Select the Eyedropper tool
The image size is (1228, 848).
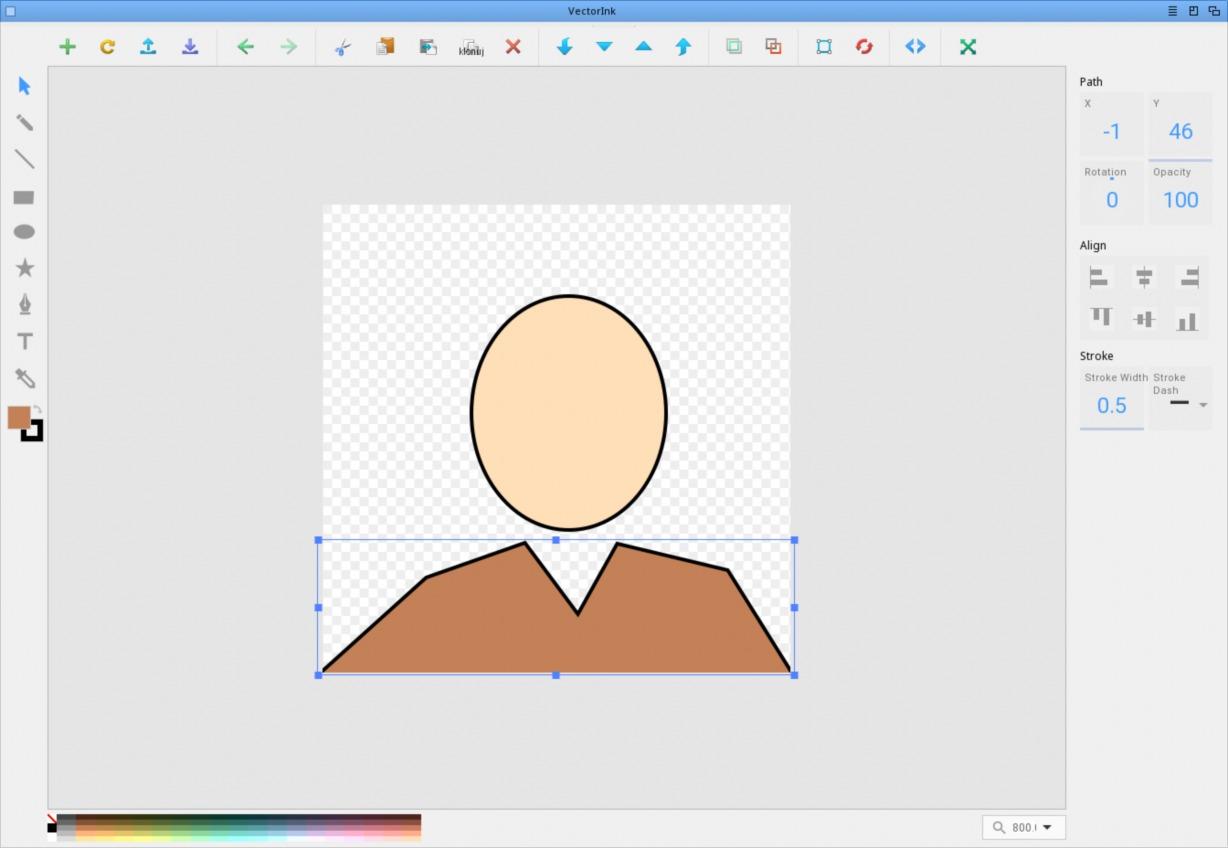24,378
